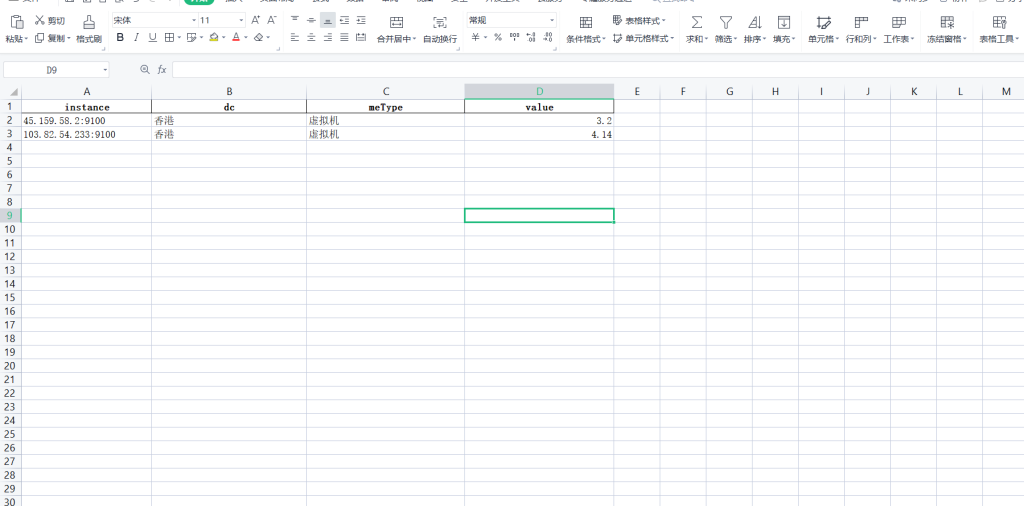This screenshot has width=1024, height=506.
Task: Click the Format Painter (格式刷) icon
Action: coord(89,21)
